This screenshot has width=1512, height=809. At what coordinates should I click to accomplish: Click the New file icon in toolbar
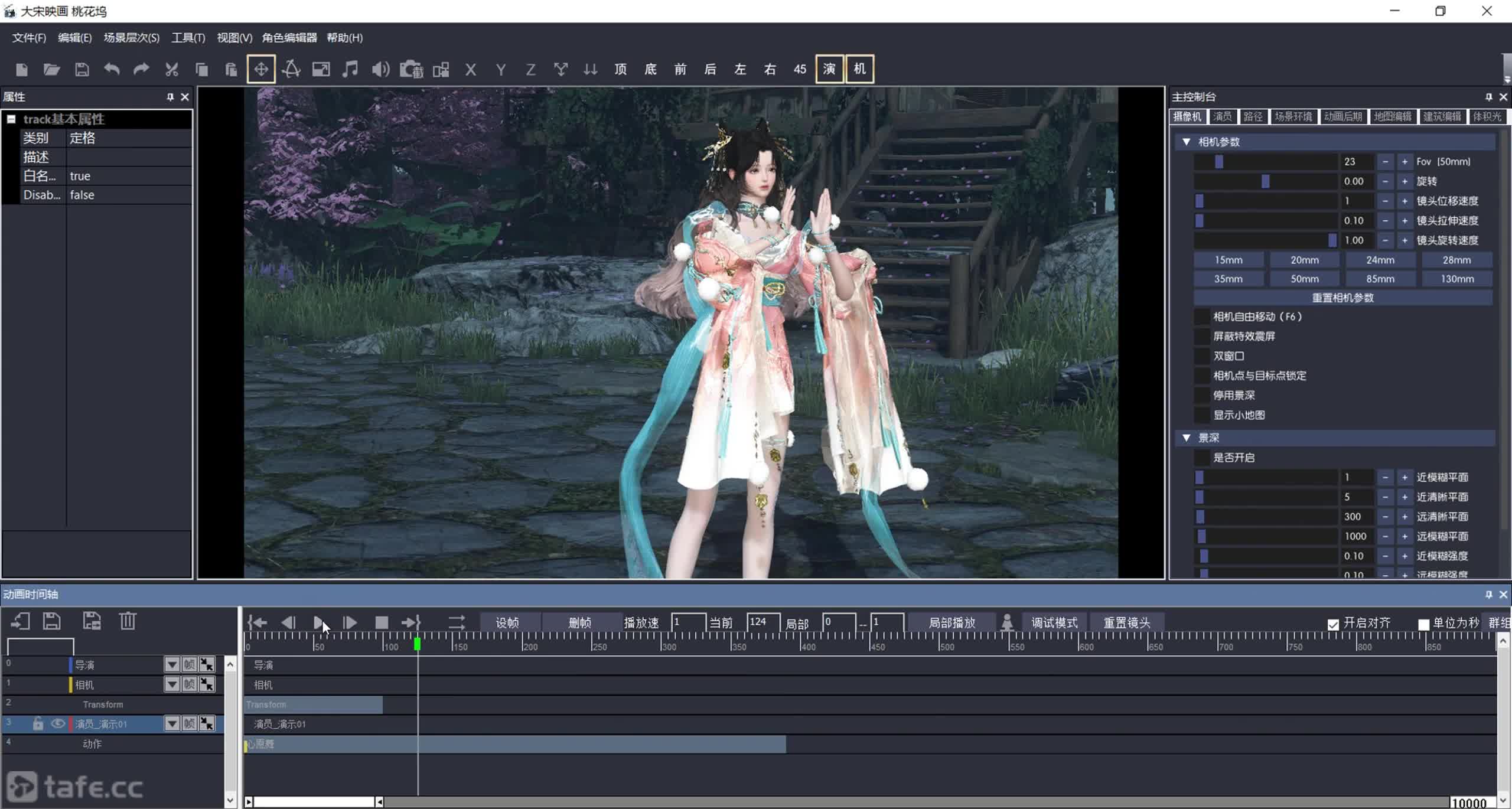[x=22, y=70]
